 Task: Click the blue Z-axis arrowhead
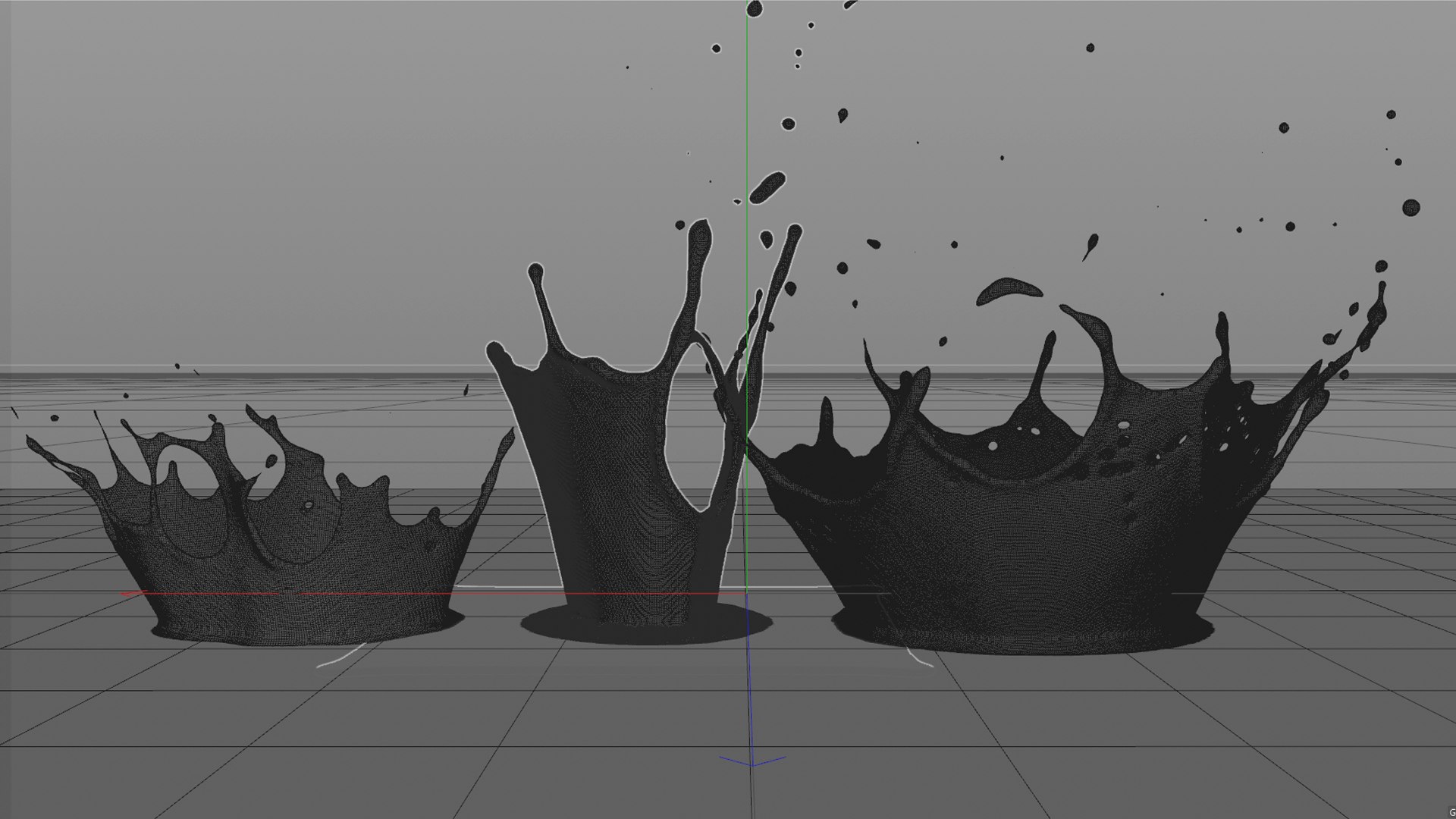point(752,761)
